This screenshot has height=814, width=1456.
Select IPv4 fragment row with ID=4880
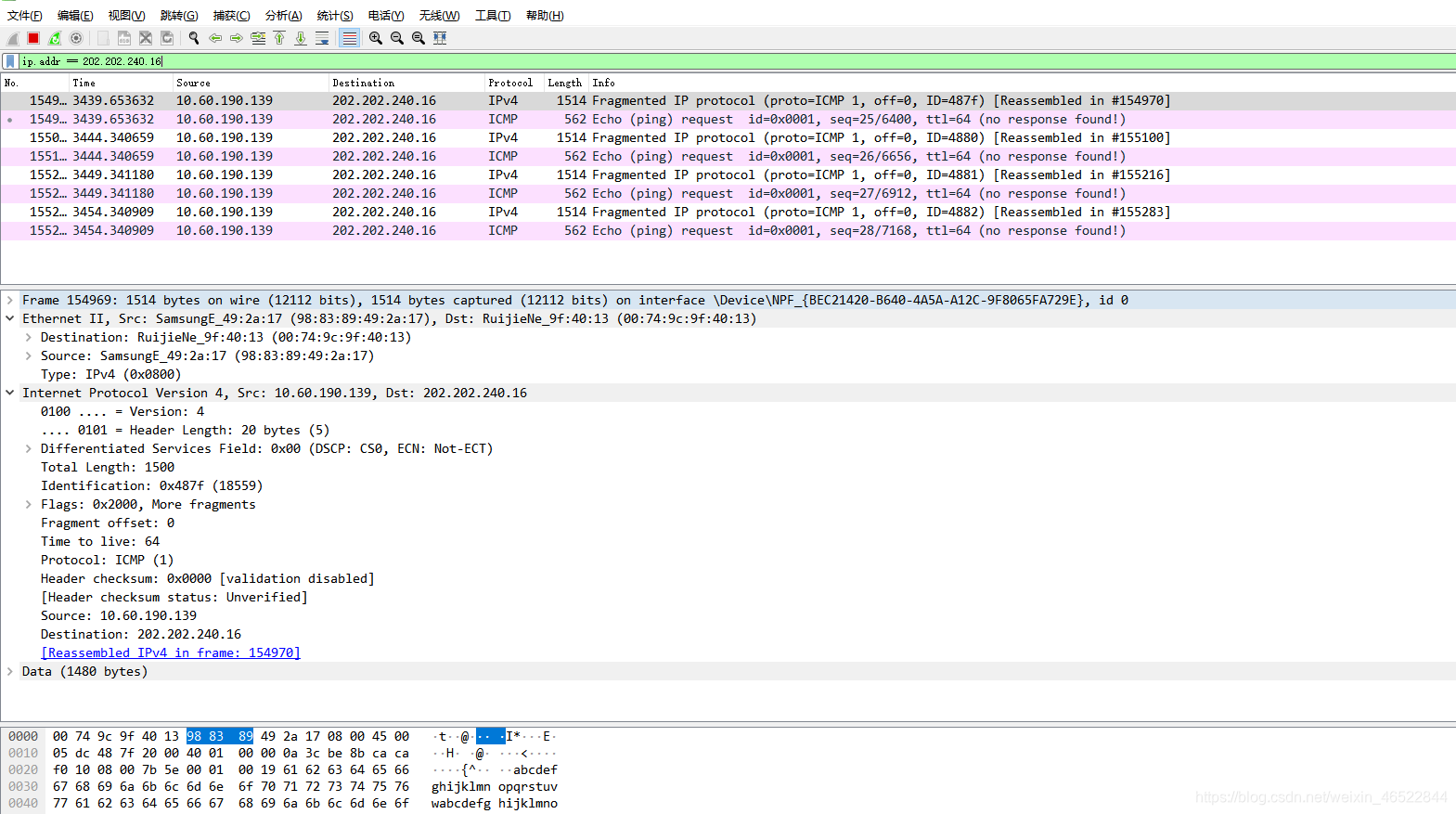tap(728, 137)
